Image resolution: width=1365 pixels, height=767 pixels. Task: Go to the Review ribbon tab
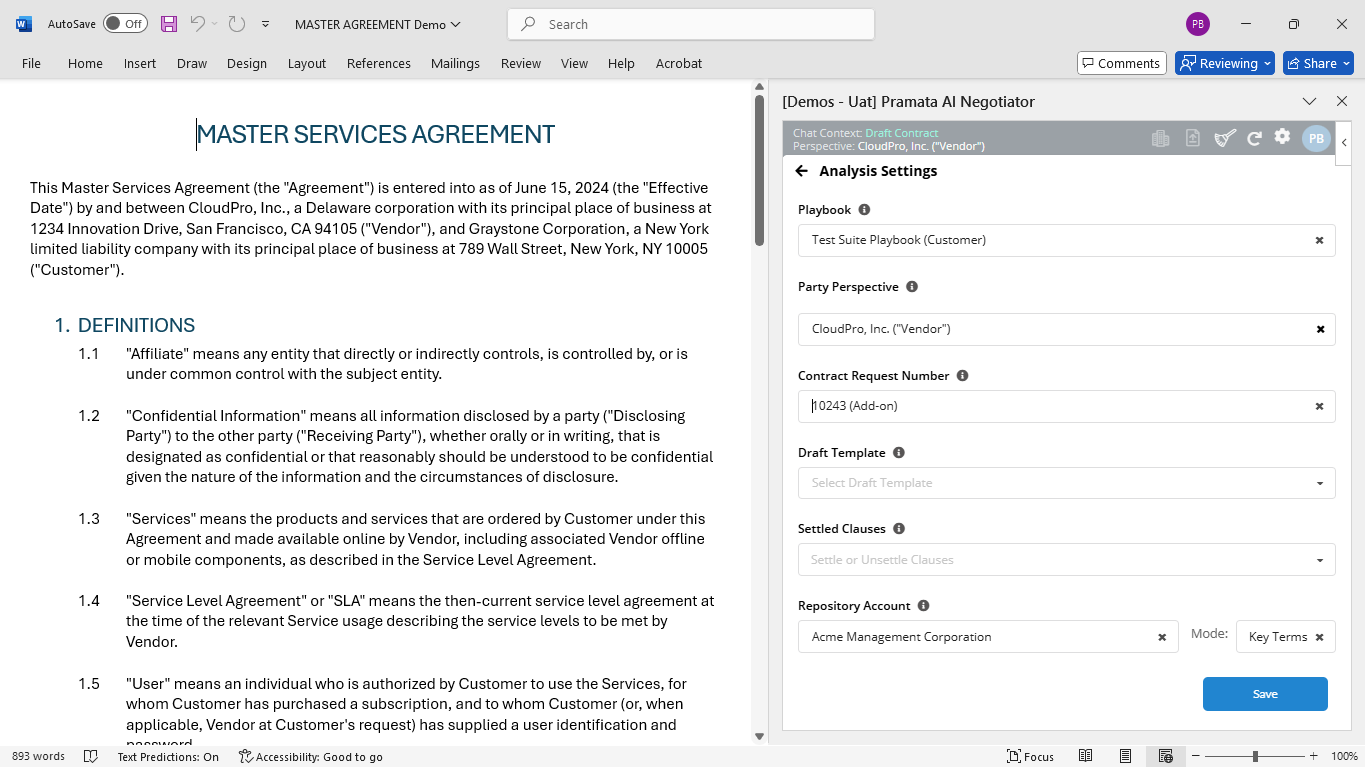click(x=521, y=63)
